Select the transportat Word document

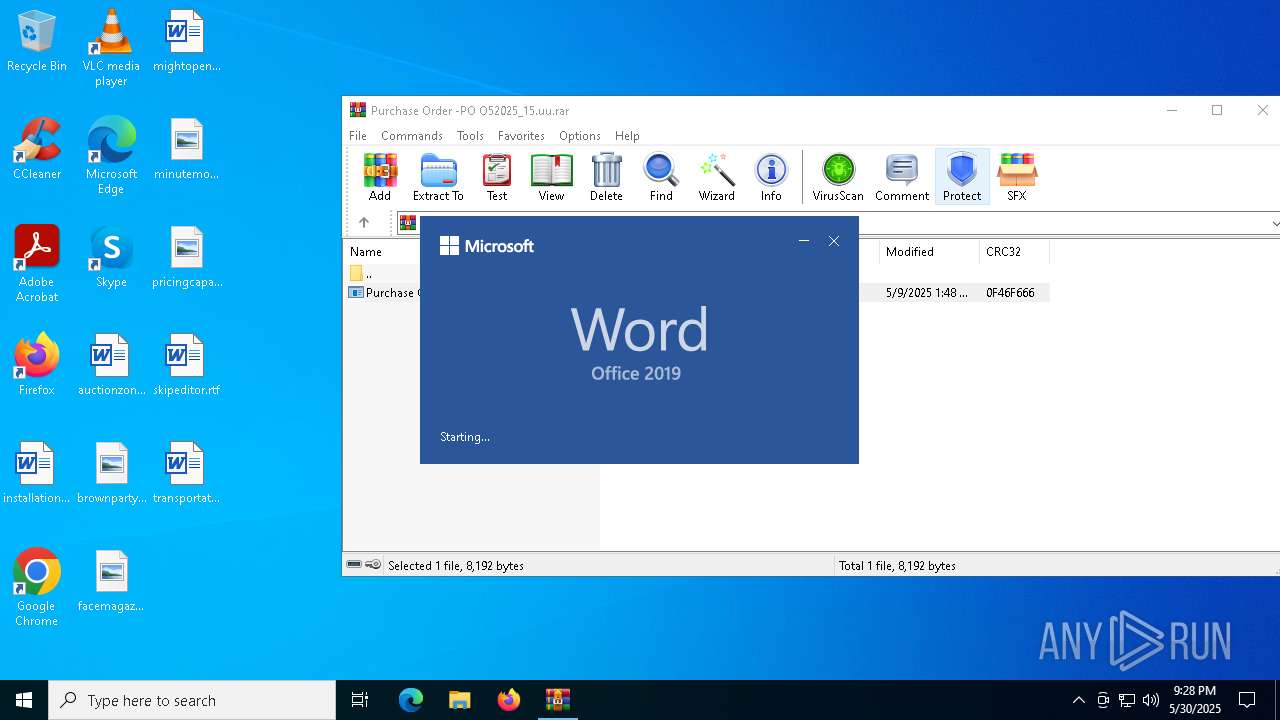186,474
